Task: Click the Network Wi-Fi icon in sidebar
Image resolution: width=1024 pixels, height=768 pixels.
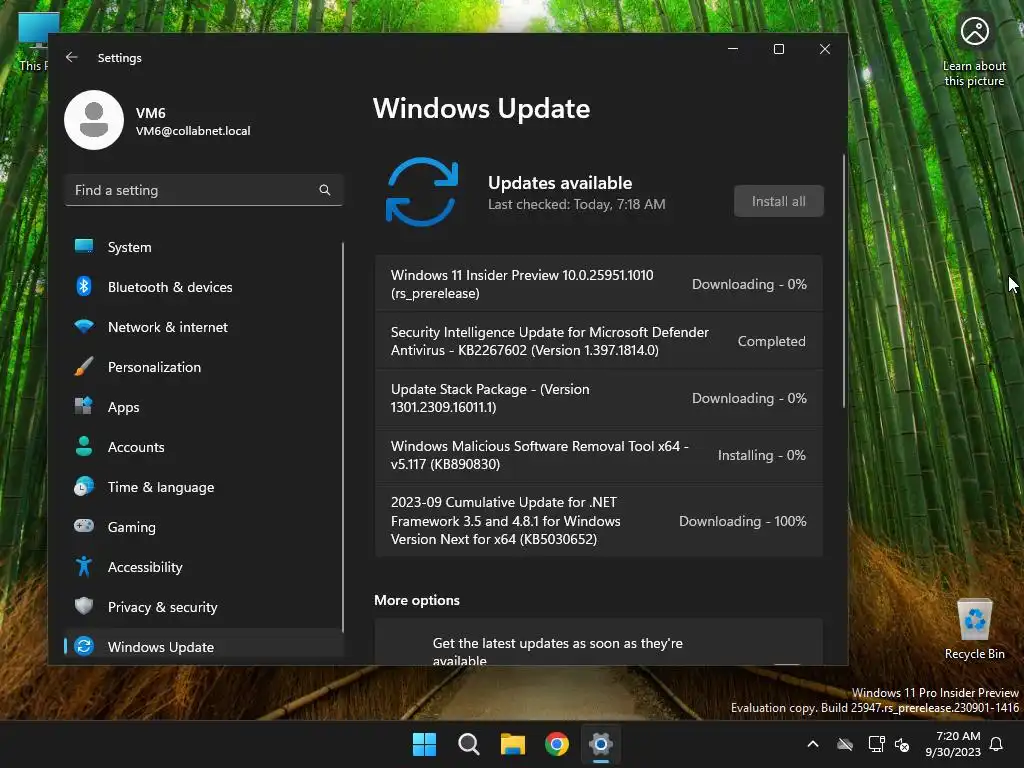Action: pyautogui.click(x=84, y=326)
